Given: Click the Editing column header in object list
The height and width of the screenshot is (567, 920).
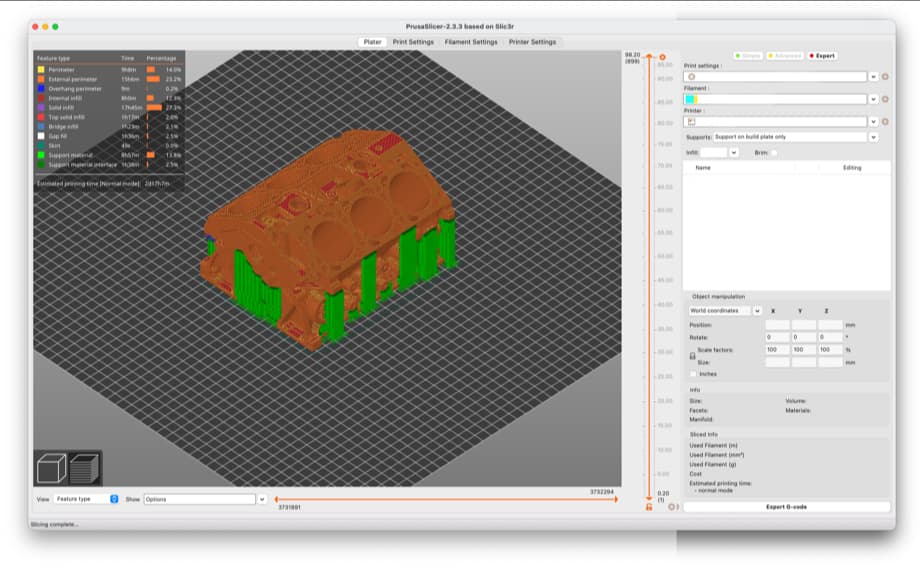Looking at the screenshot, I should (x=852, y=168).
